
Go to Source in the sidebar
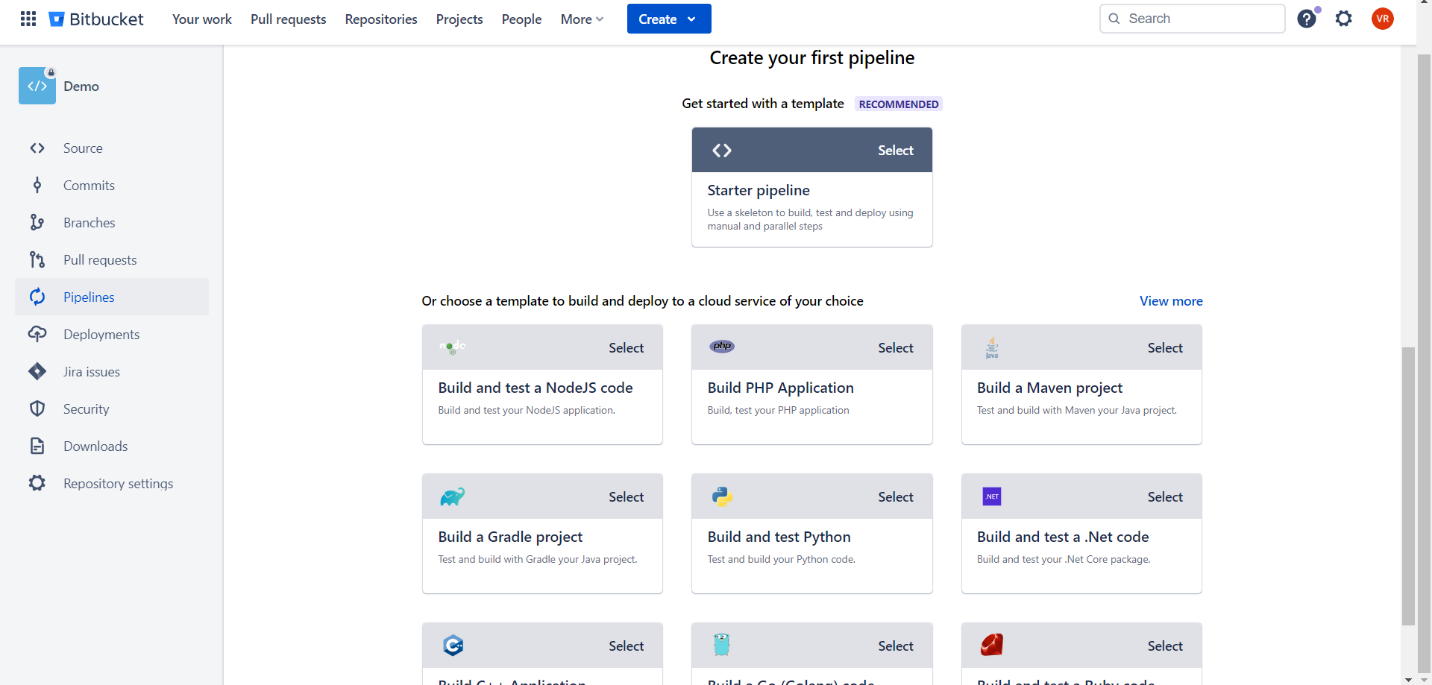click(x=112, y=148)
